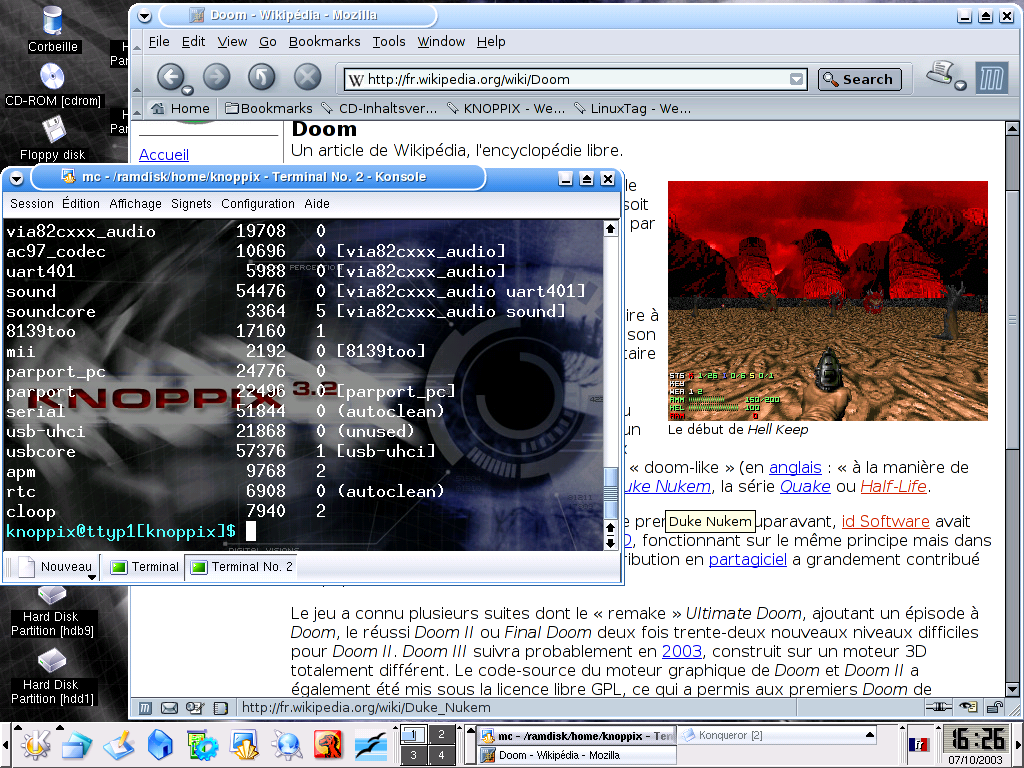Click the Mozilla mail icon in status bar
1024x768 pixels.
point(170,708)
